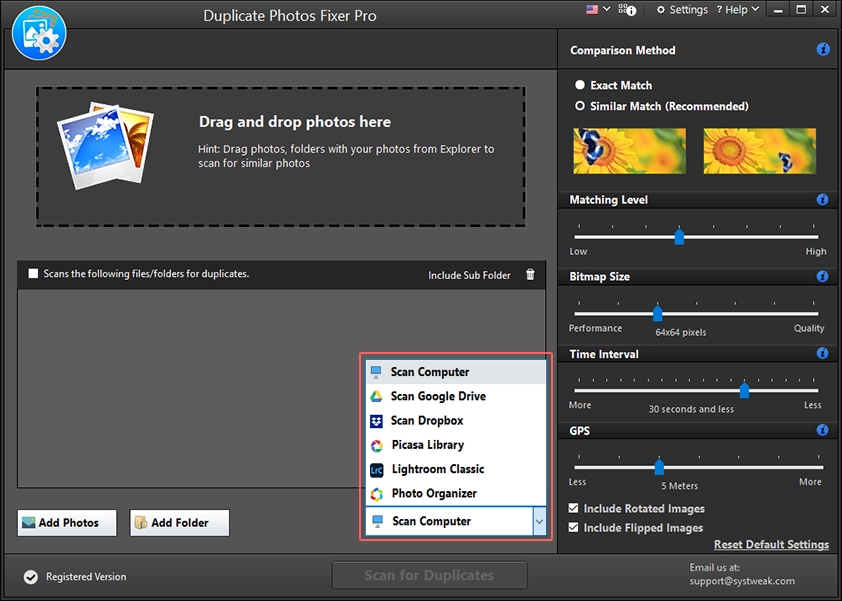Click the GPS info icon
842x601 pixels.
coord(822,430)
